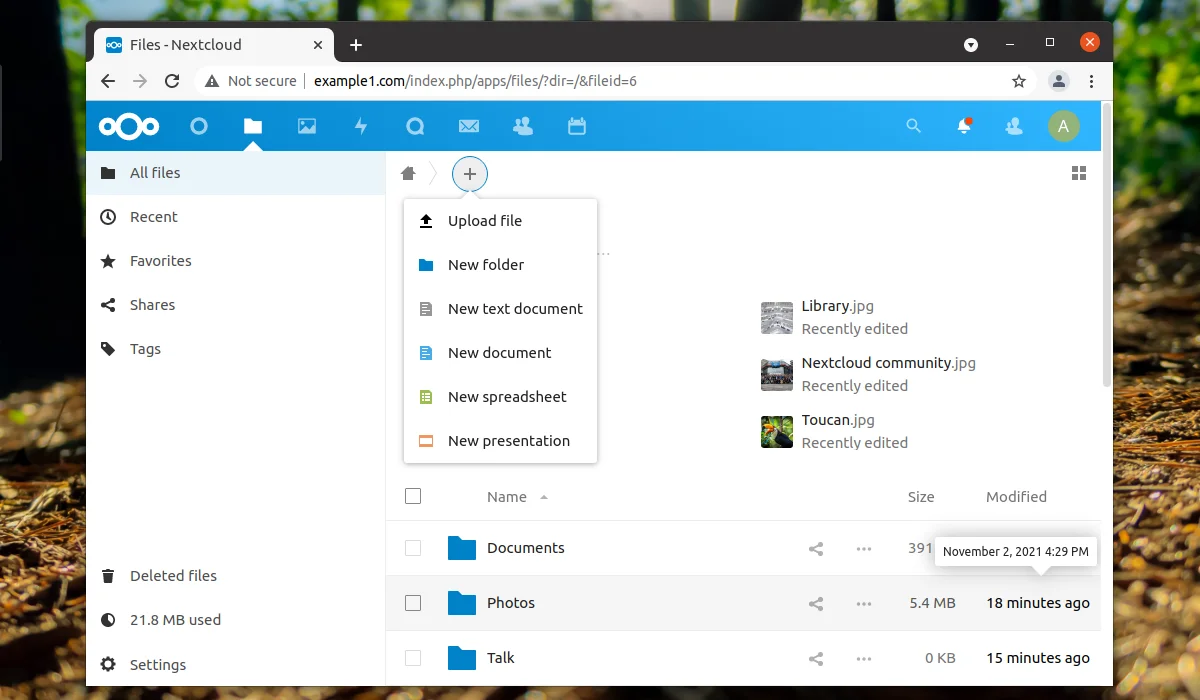Image resolution: width=1200 pixels, height=700 pixels.
Task: Open Recent in sidebar
Action: [x=236, y=217]
